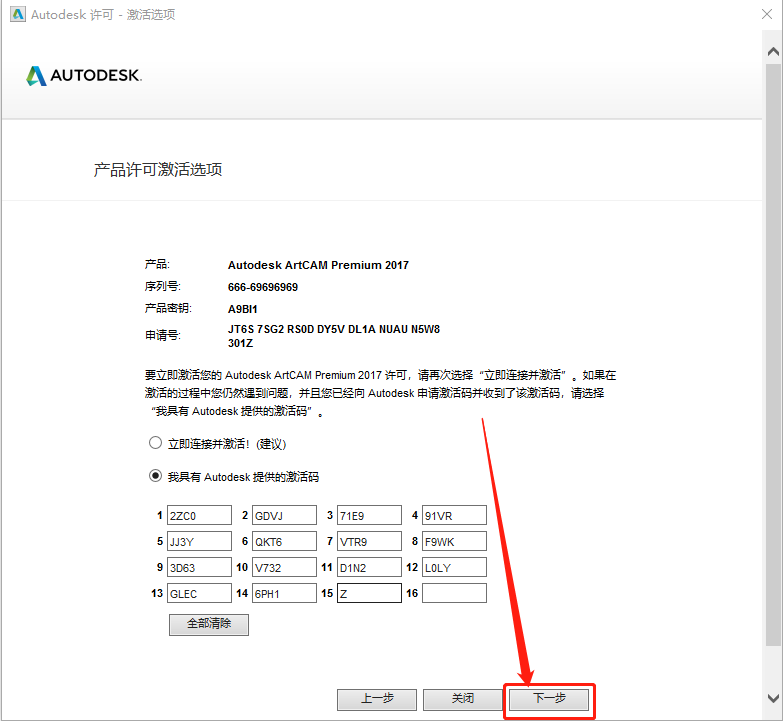The width and height of the screenshot is (783, 721).
Task: Click activation code field 5 containing JJ3Y
Action: click(199, 541)
